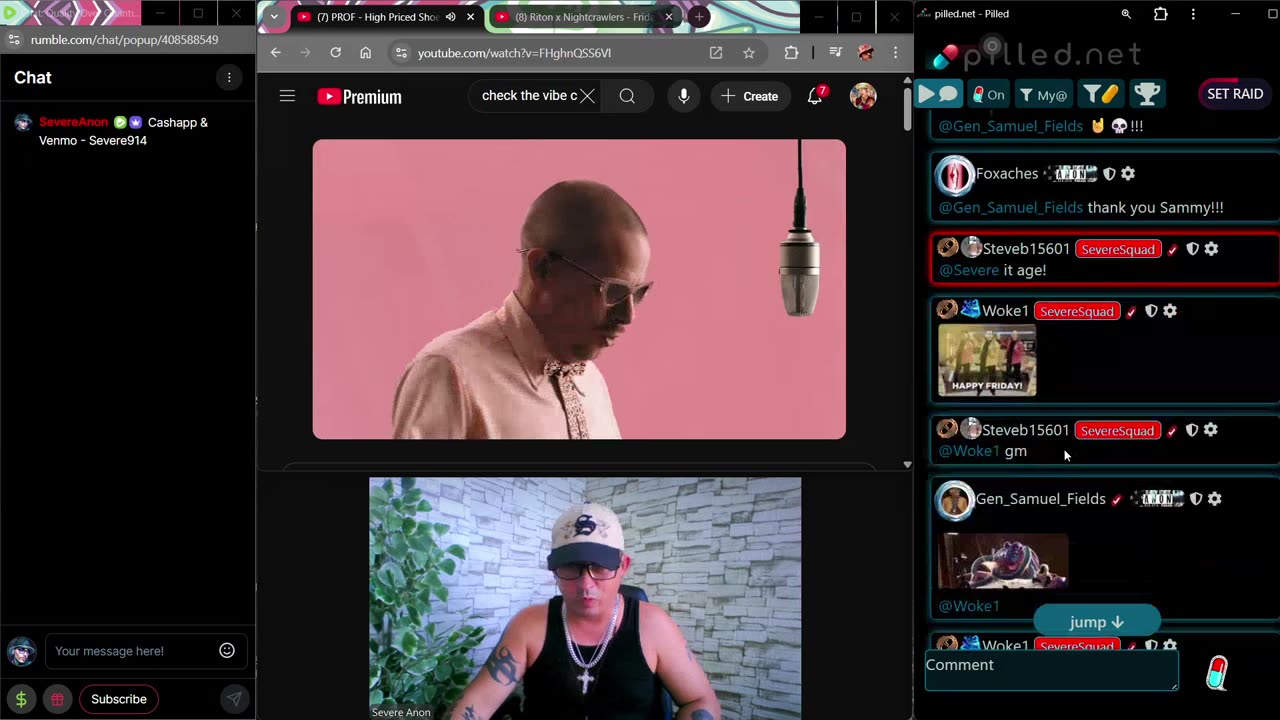Open YouTube page in app icon
This screenshot has width=1280, height=720.
click(716, 53)
